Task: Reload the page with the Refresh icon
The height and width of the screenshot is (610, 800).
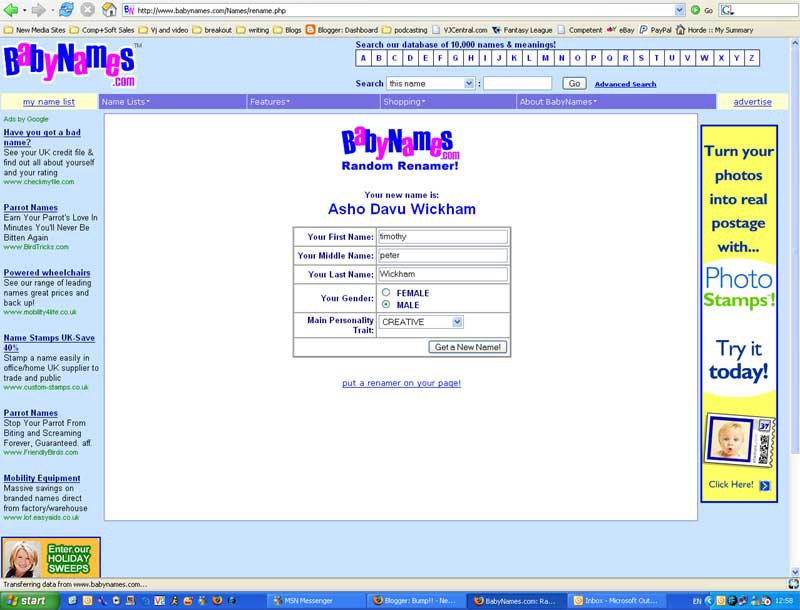Action: pos(66,10)
